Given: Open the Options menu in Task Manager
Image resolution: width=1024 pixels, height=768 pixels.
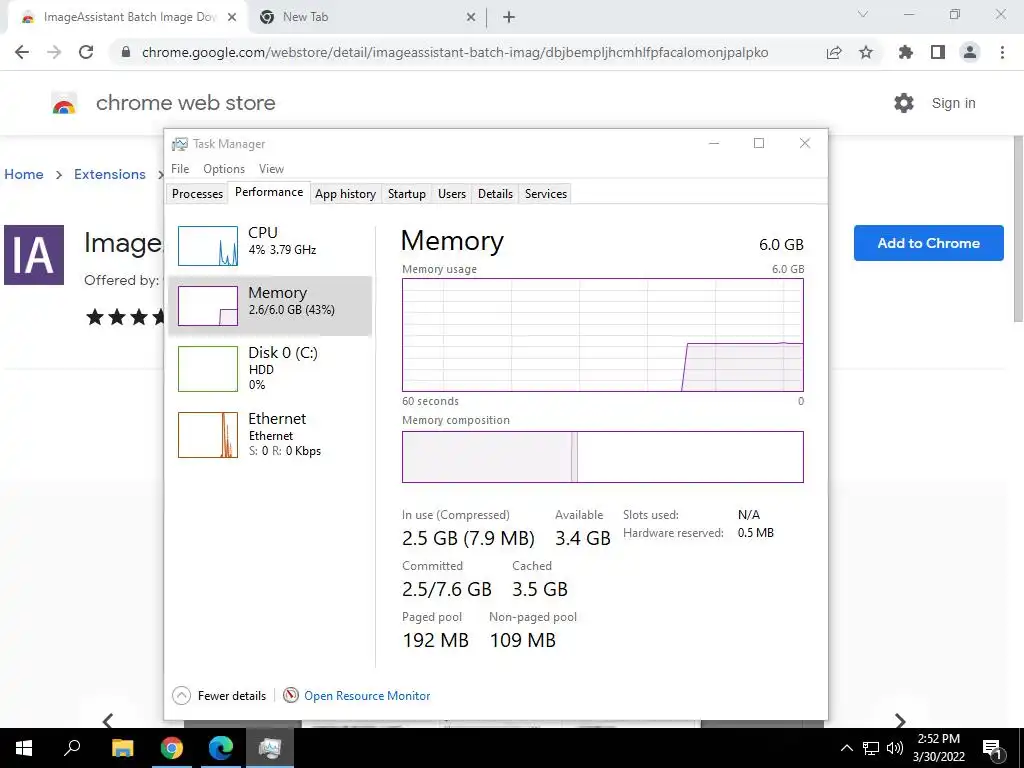Looking at the screenshot, I should tap(224, 169).
